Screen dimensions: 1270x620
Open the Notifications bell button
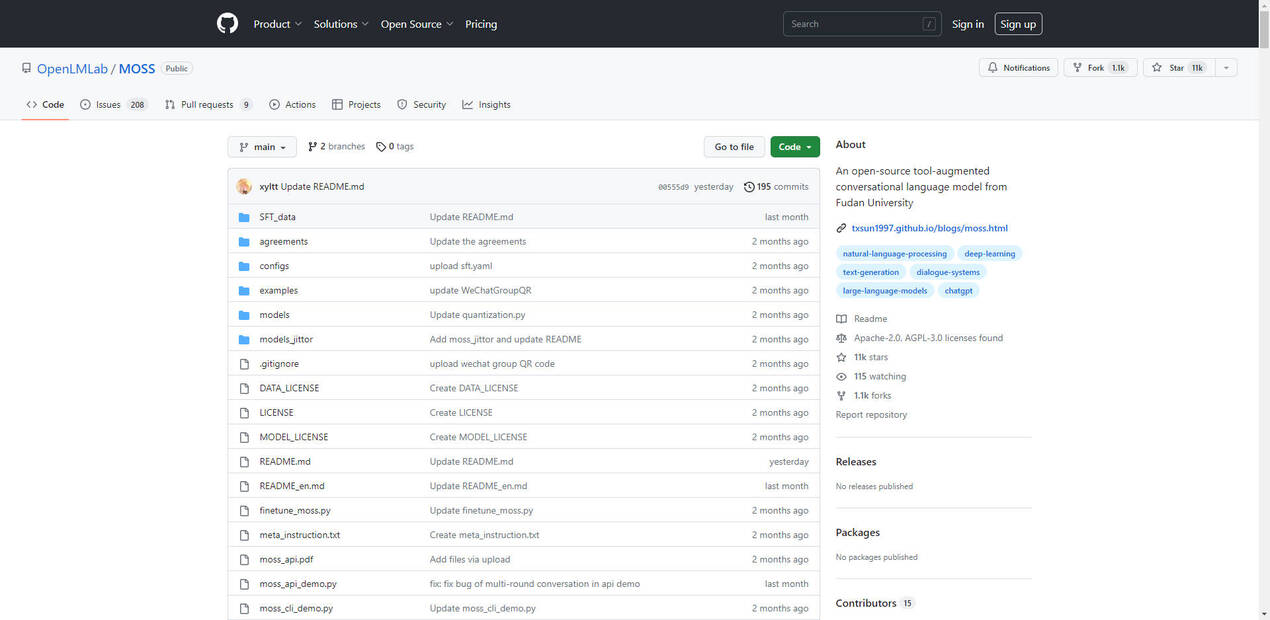1018,68
